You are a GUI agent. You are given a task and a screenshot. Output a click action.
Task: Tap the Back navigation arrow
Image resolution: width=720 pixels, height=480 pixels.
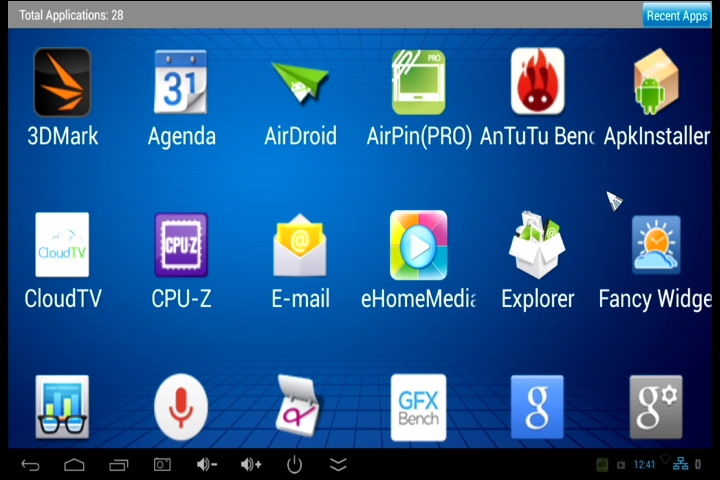point(31,465)
